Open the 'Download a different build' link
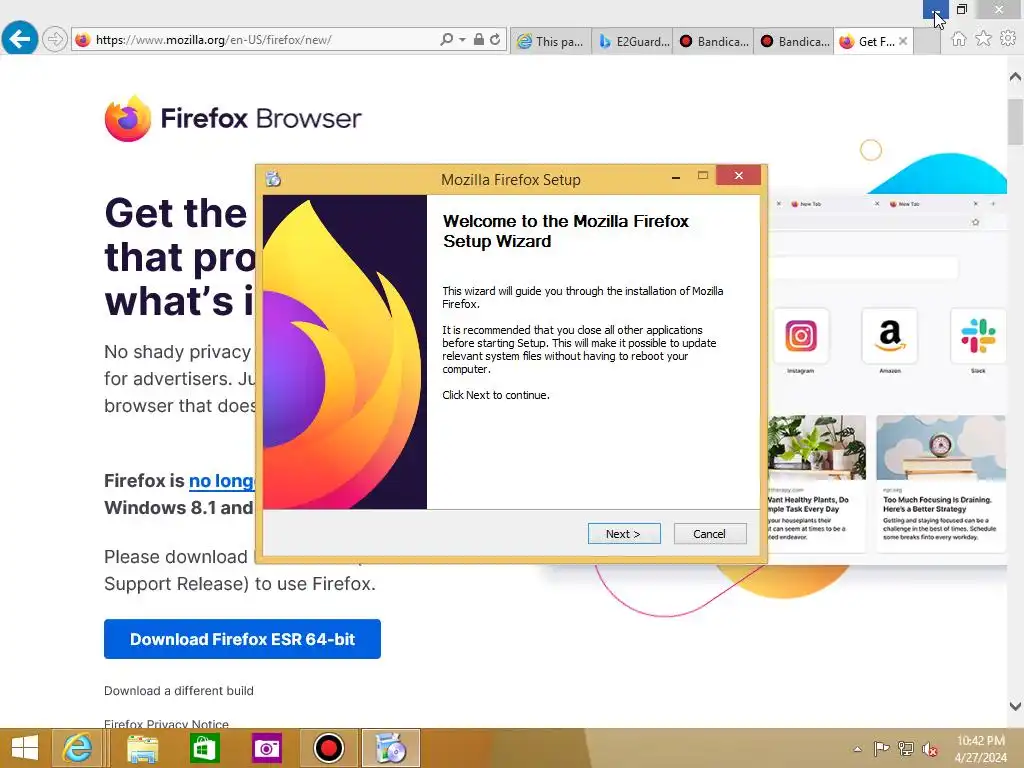Viewport: 1024px width, 768px height. 179,691
